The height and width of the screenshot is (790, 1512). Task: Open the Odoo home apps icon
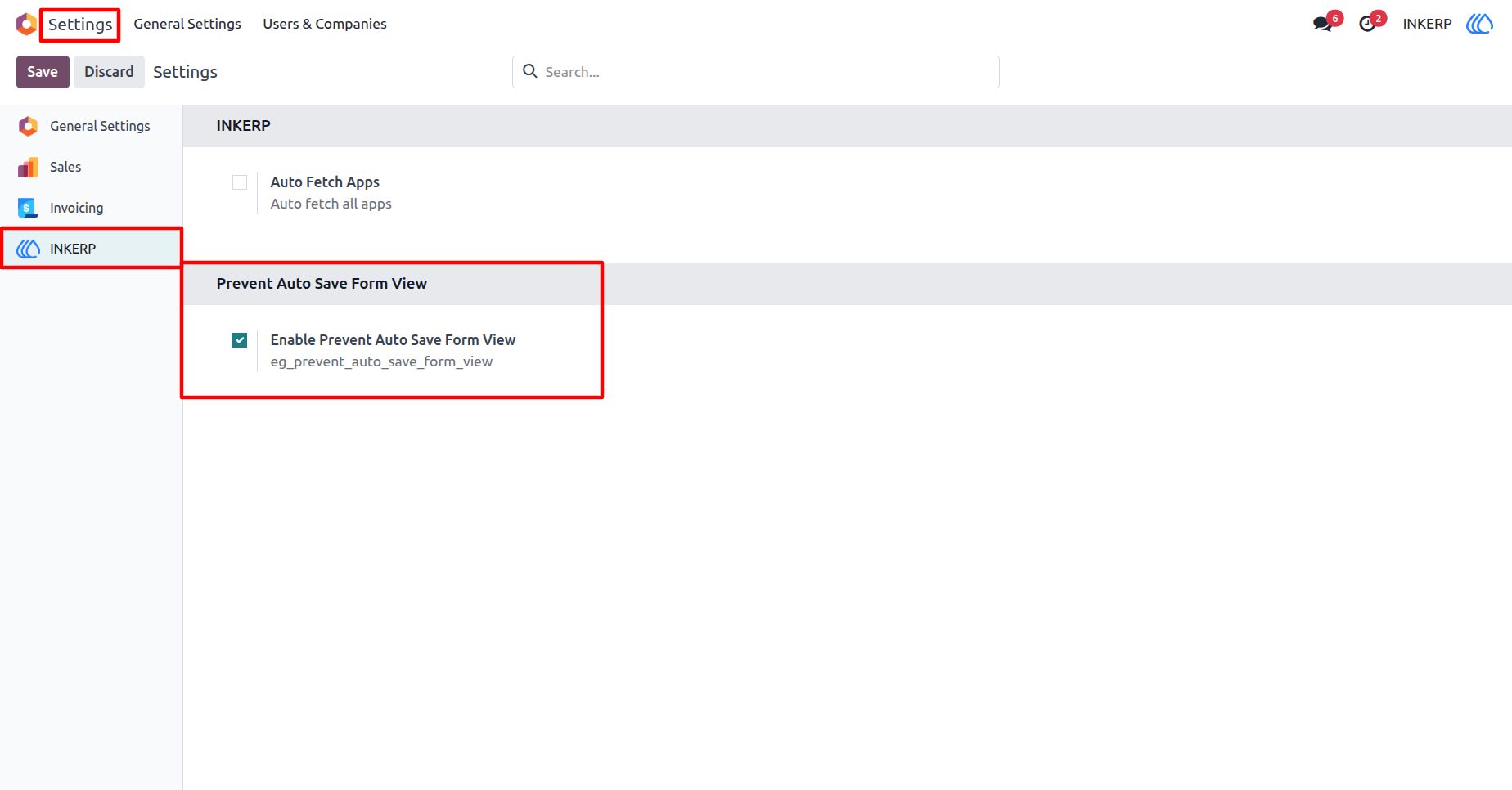(26, 24)
